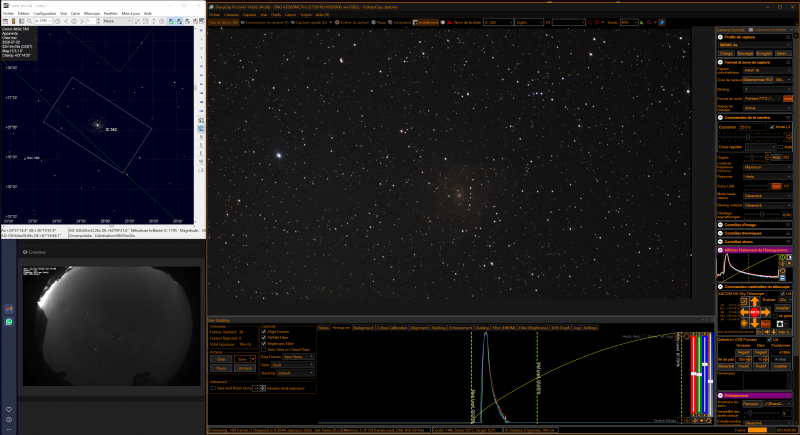
Task: Open the field of view dropdown in Cartes du Ciel
Action: tap(43, 21)
